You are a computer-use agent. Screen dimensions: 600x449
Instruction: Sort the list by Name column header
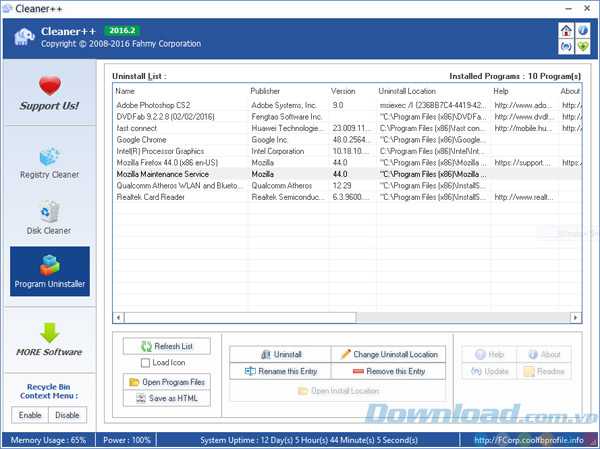click(125, 91)
